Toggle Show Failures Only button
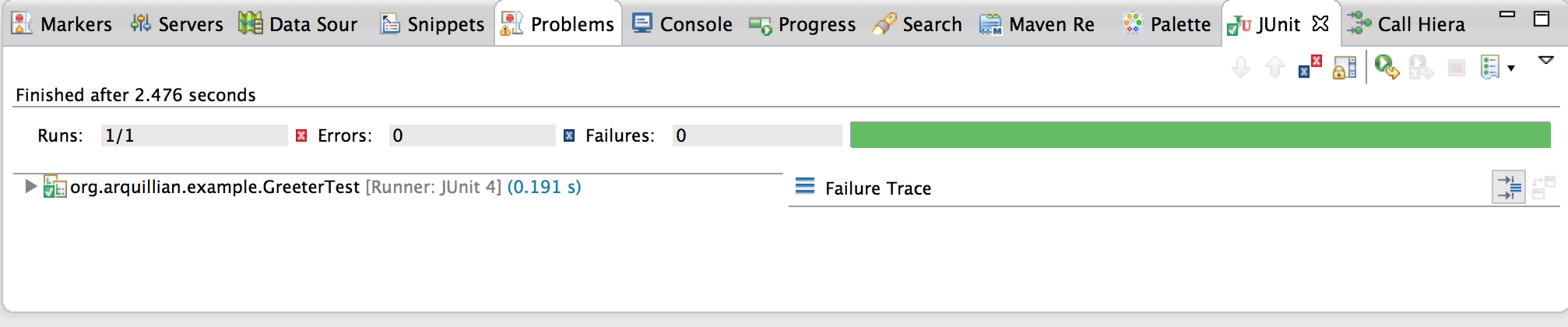The image size is (1568, 327). point(1310,67)
